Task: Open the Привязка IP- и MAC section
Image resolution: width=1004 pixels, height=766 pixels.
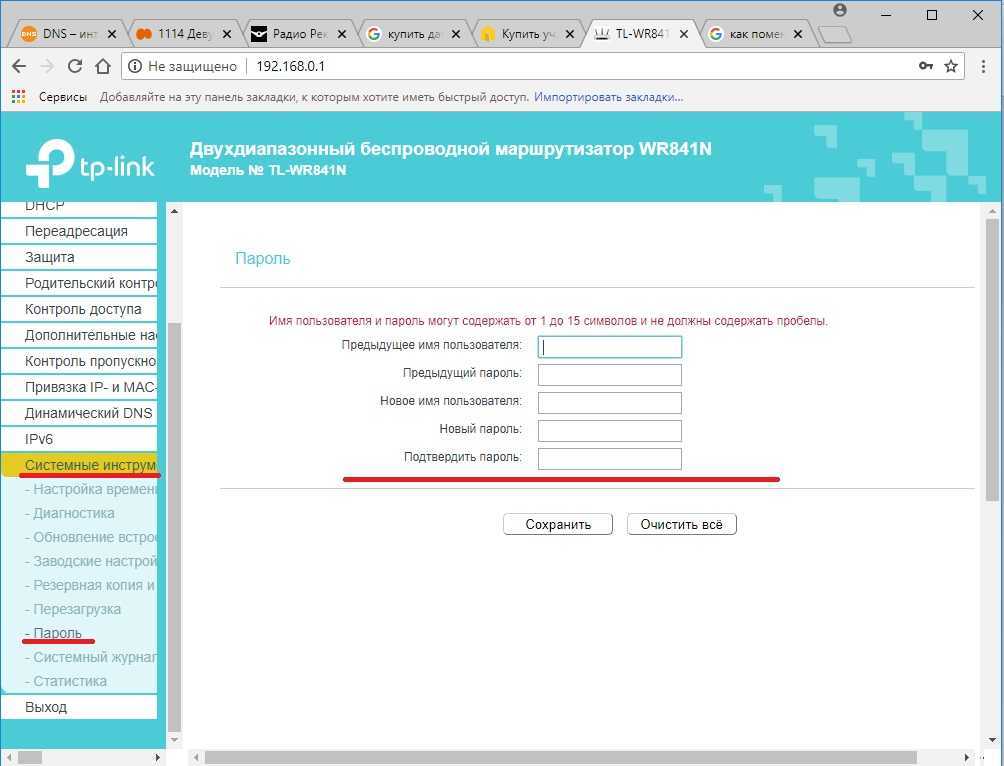Action: click(79, 387)
